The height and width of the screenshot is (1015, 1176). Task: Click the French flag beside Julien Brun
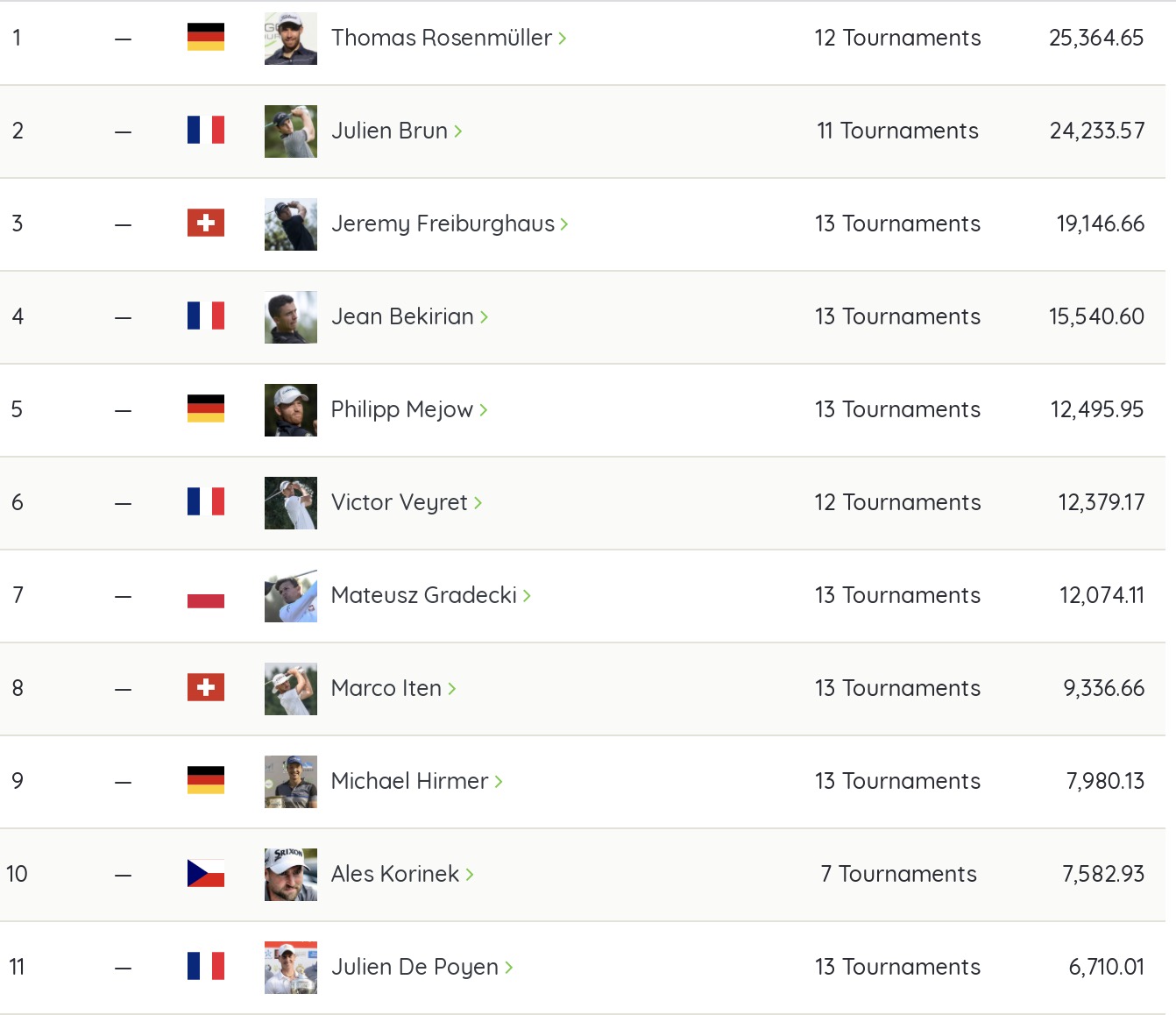click(206, 130)
